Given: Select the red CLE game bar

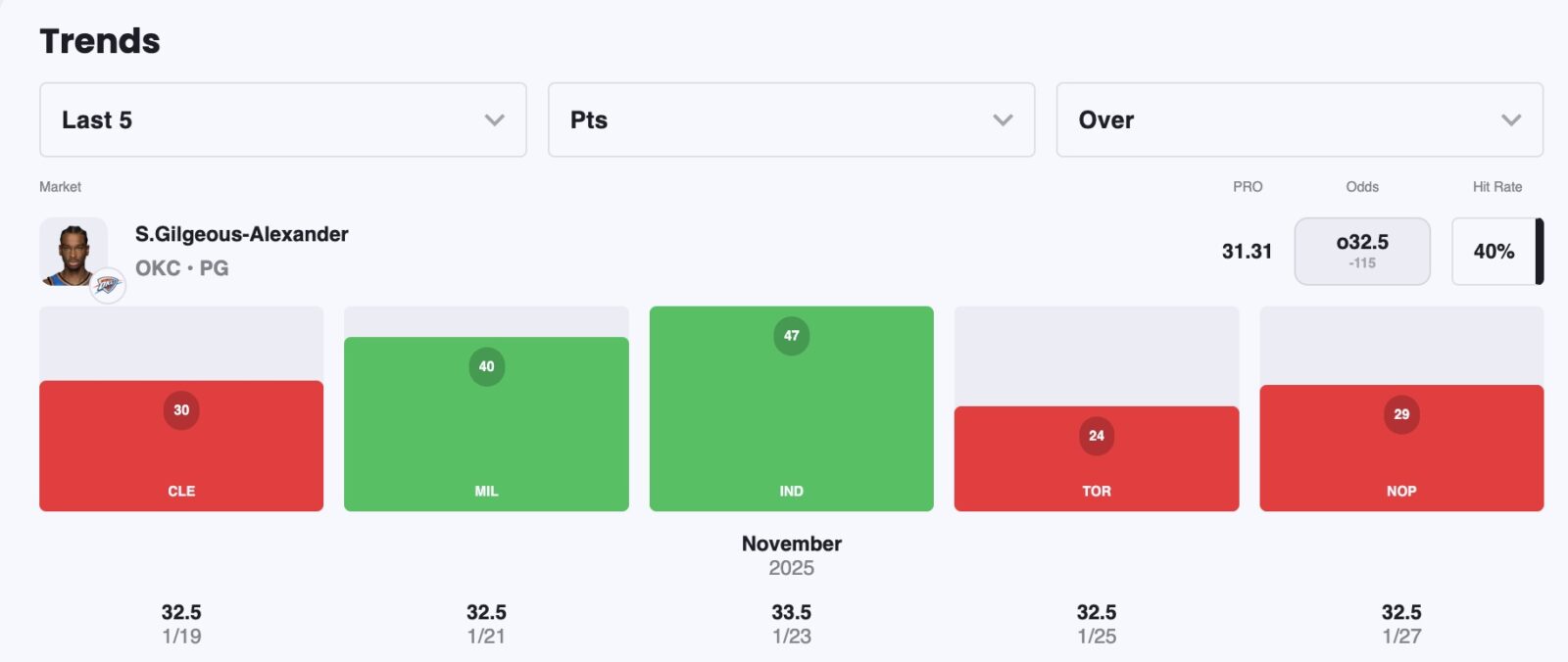Looking at the screenshot, I should (x=181, y=455).
